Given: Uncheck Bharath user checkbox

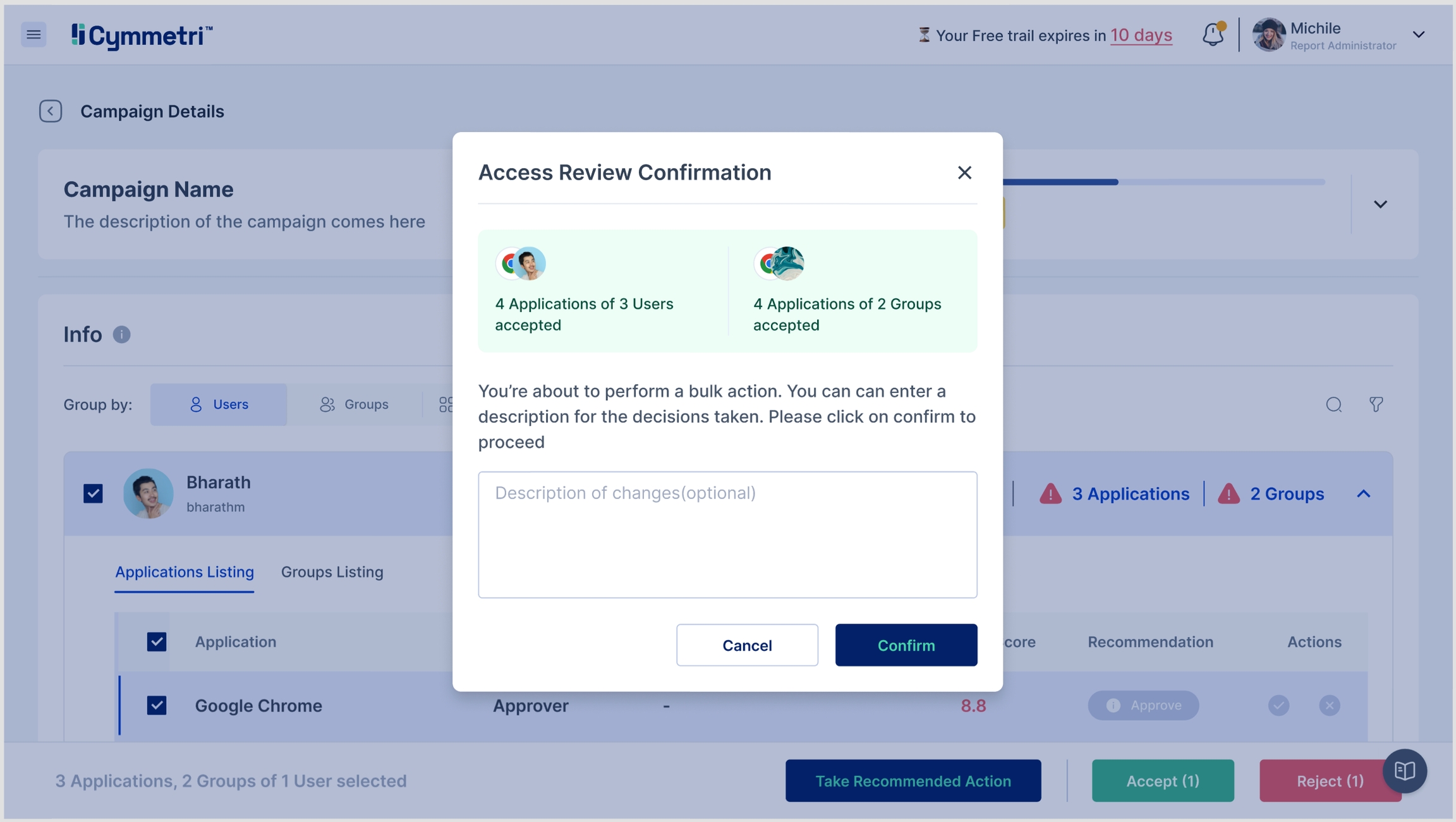Looking at the screenshot, I should (x=94, y=493).
